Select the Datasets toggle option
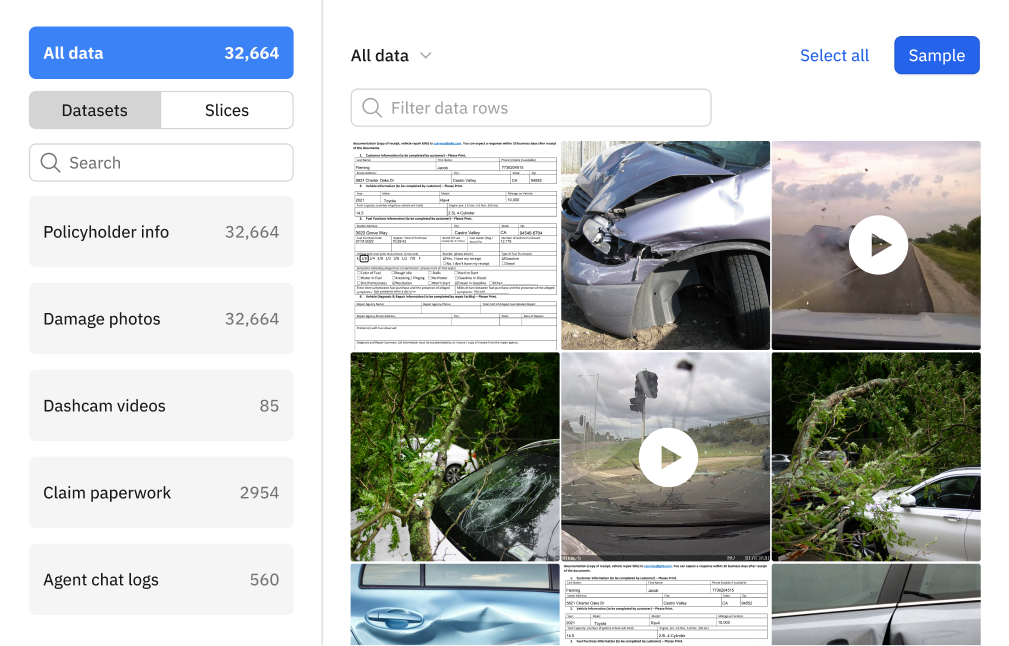The width and height of the screenshot is (1009, 646). [95, 110]
